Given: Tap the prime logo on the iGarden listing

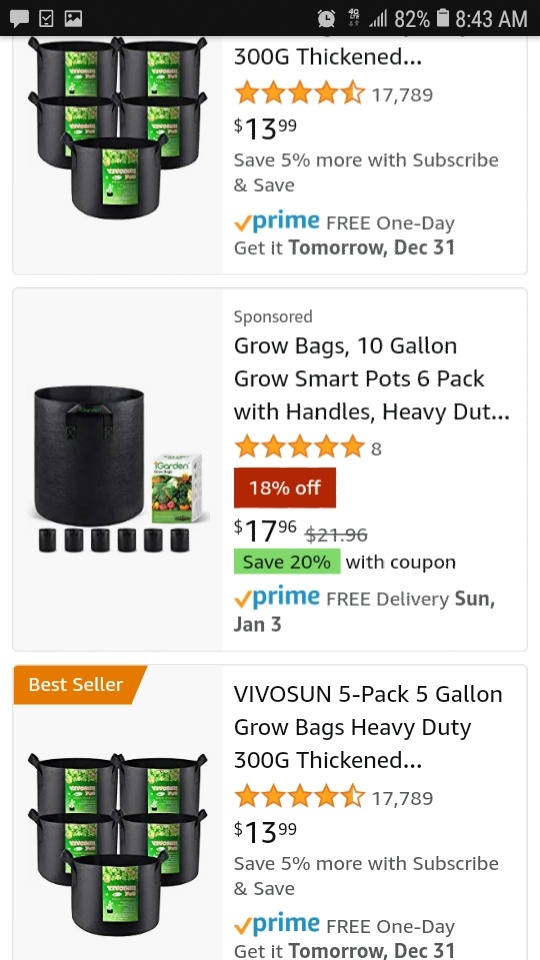Looking at the screenshot, I should [277, 597].
